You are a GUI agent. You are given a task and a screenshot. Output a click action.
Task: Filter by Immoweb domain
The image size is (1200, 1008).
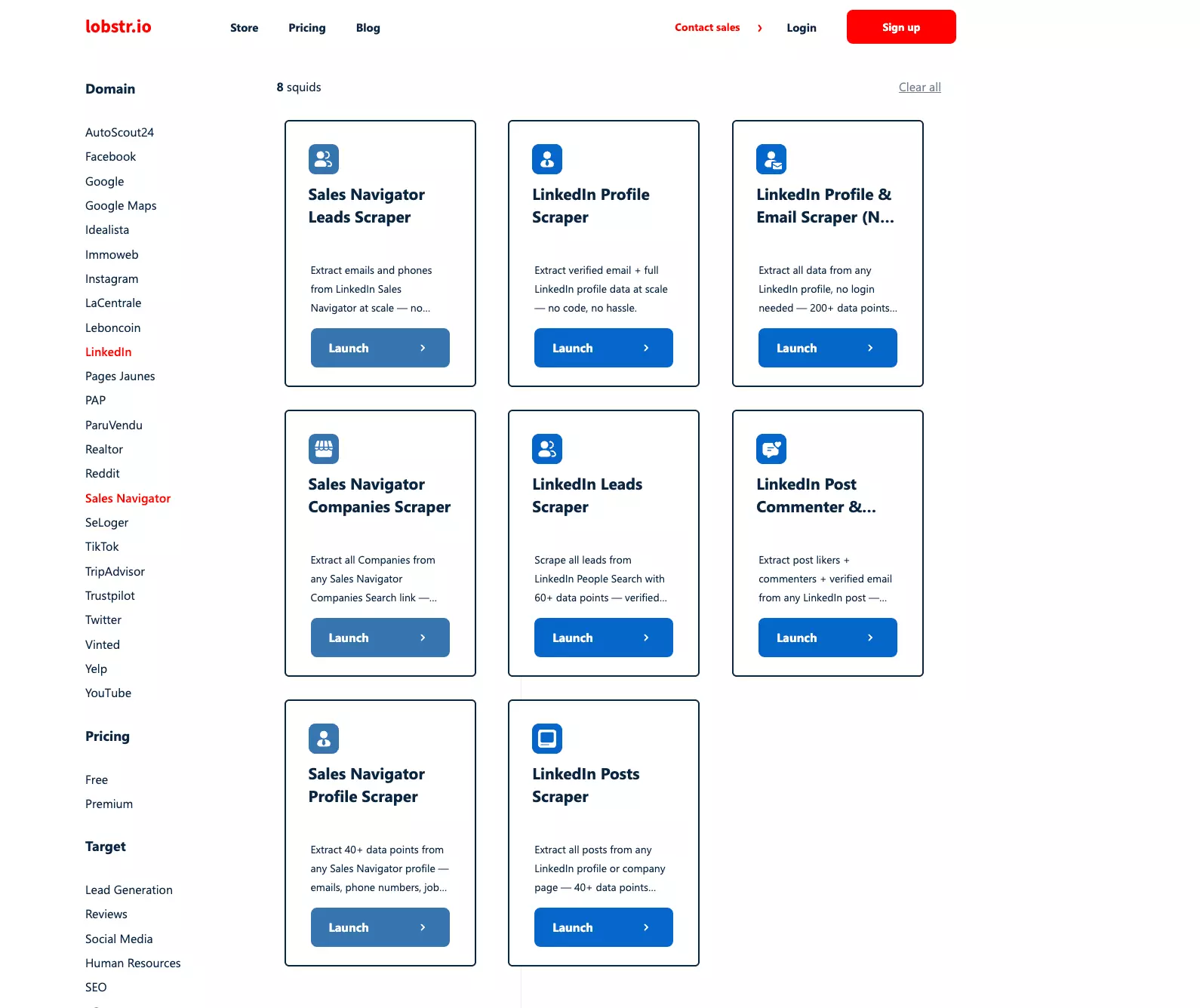(112, 255)
